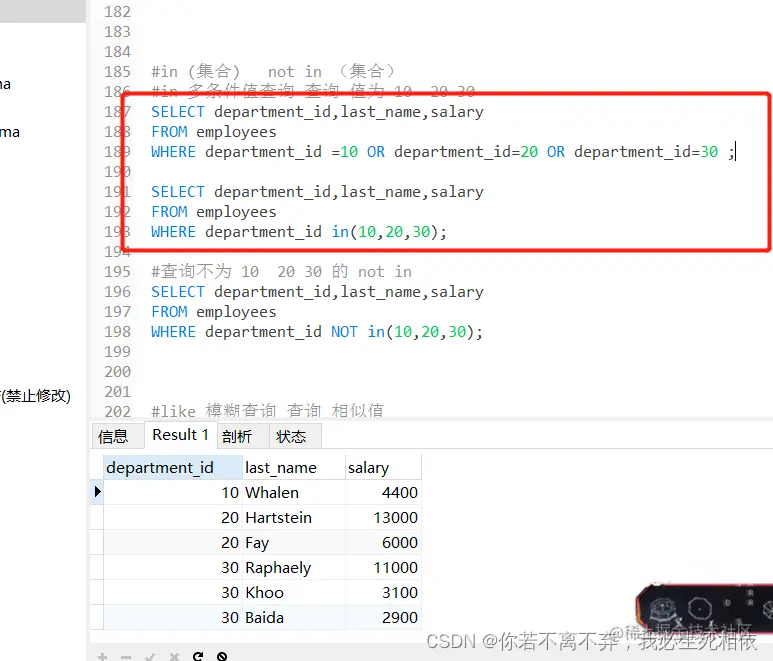Click the NOT keyword on line 198
Viewport: 773px width, 661px height.
(344, 332)
